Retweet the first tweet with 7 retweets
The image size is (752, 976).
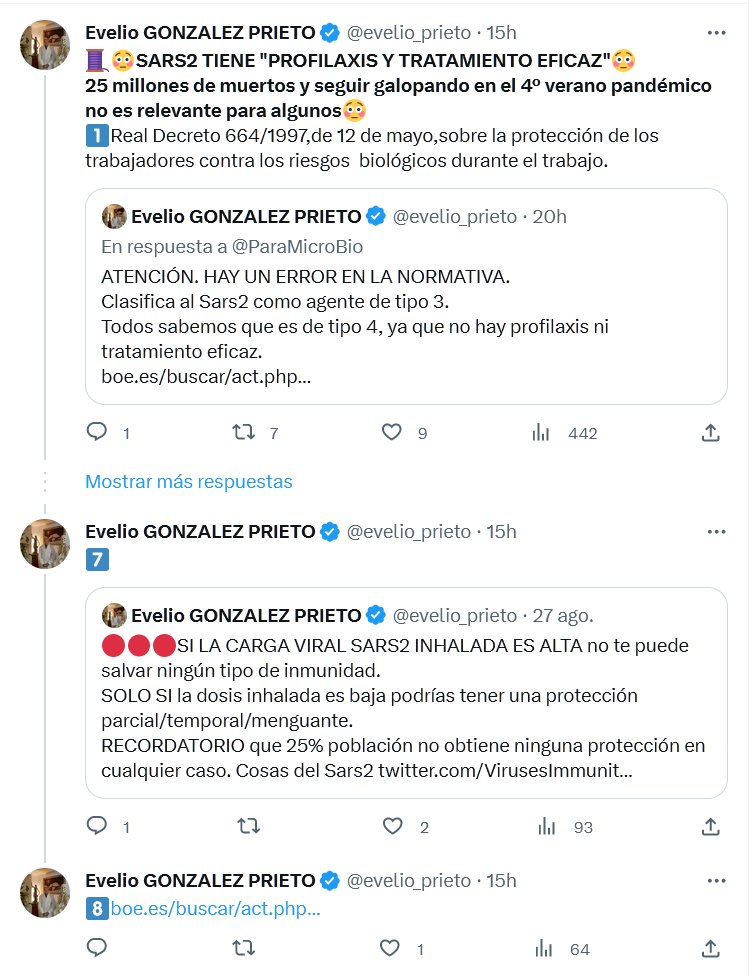coord(243,432)
